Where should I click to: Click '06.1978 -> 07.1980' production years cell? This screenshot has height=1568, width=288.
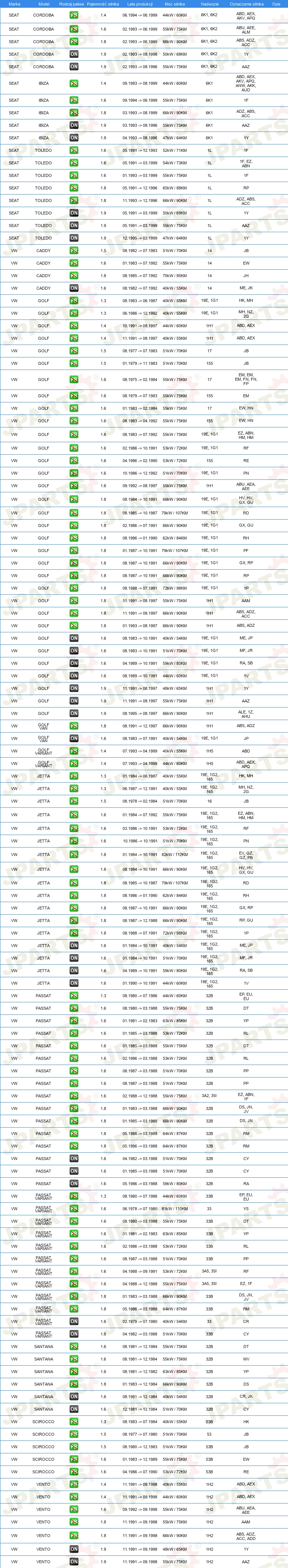[x=140, y=1209]
